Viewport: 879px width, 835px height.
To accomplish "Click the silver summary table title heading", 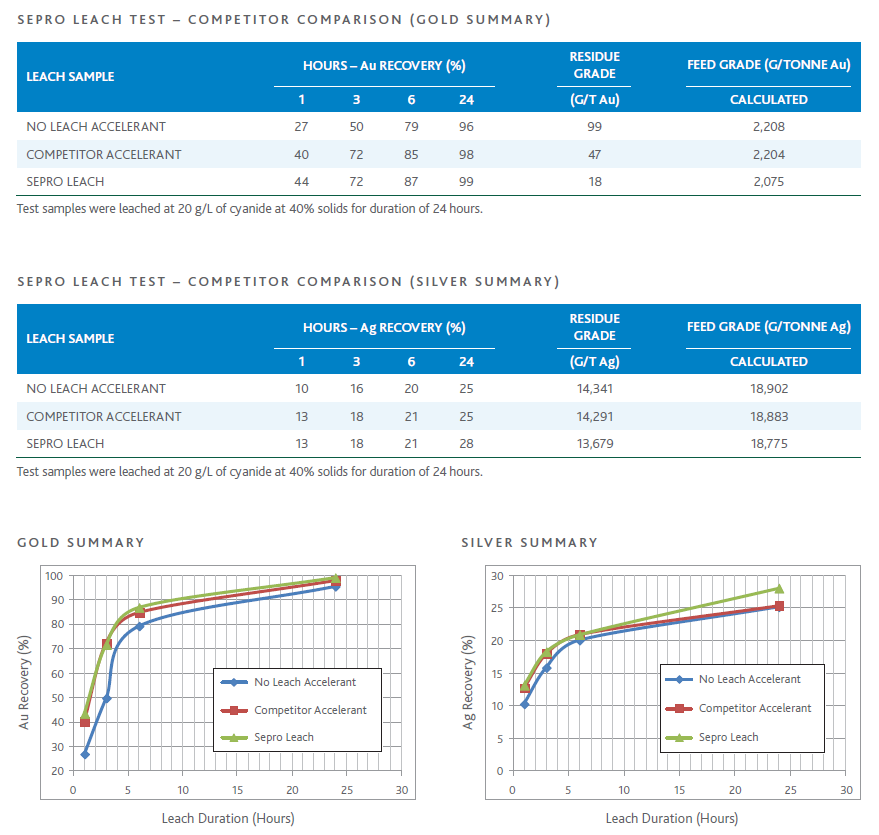I will tap(288, 281).
